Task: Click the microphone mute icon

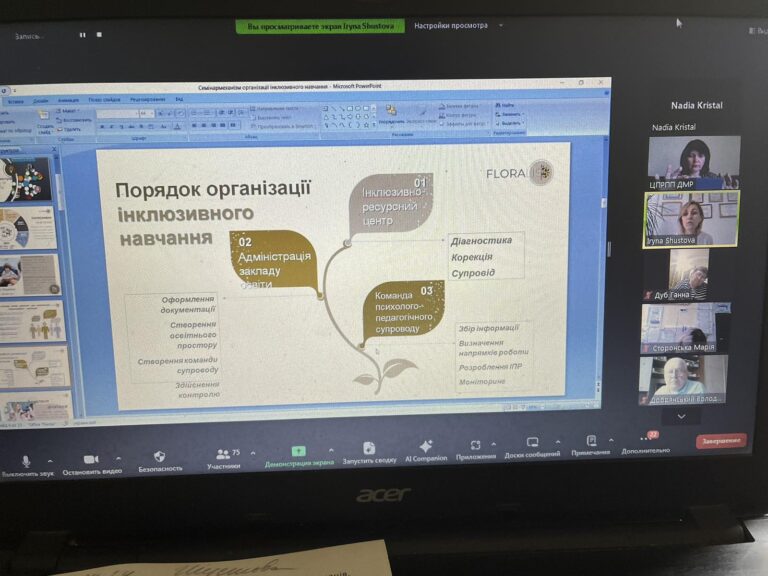Action: pos(27,459)
